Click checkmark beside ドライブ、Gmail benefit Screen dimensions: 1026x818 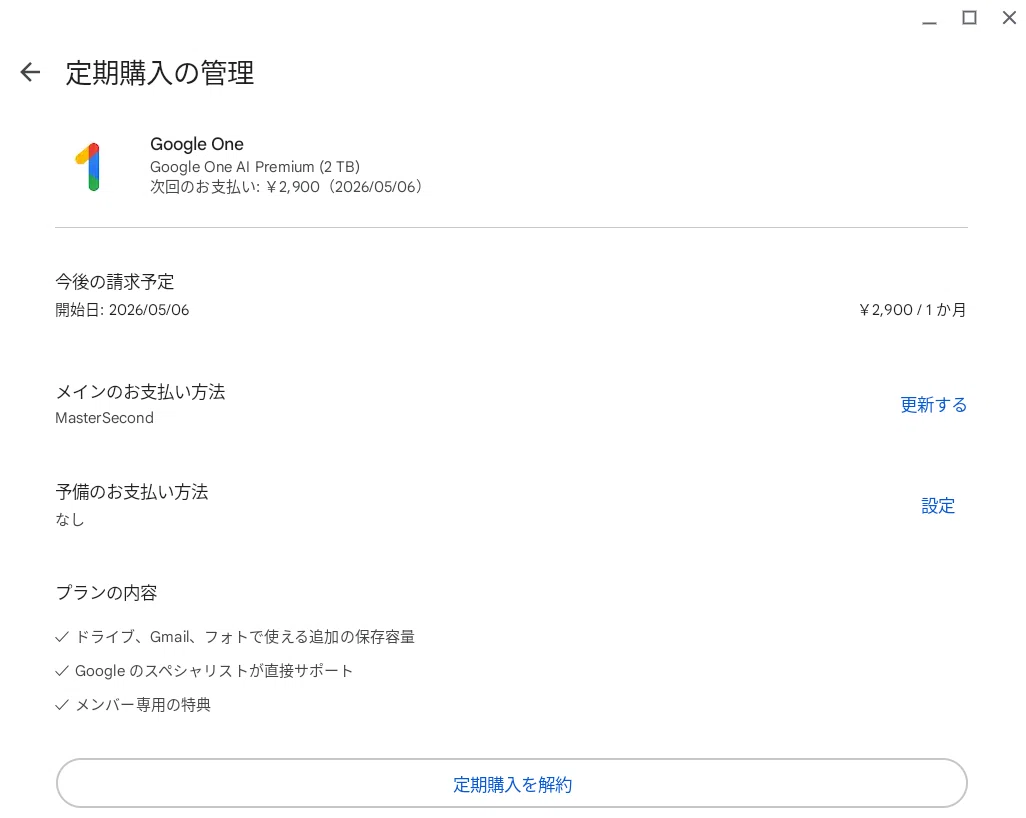click(x=62, y=637)
